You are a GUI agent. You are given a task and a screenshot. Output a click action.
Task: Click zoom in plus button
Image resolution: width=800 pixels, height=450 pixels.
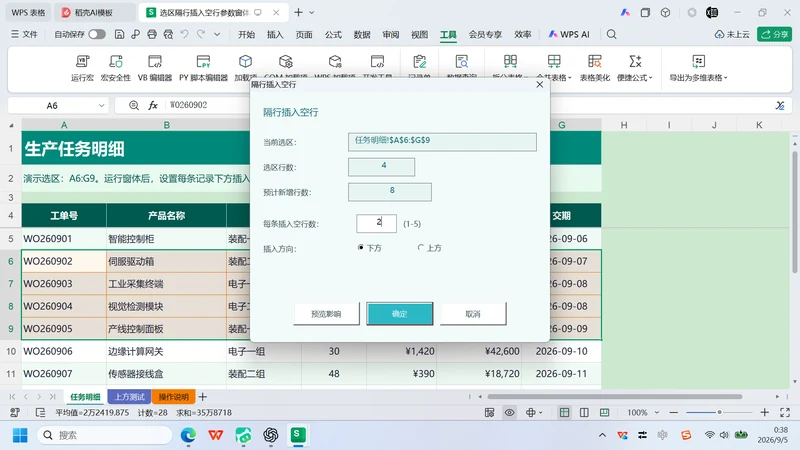[764, 412]
